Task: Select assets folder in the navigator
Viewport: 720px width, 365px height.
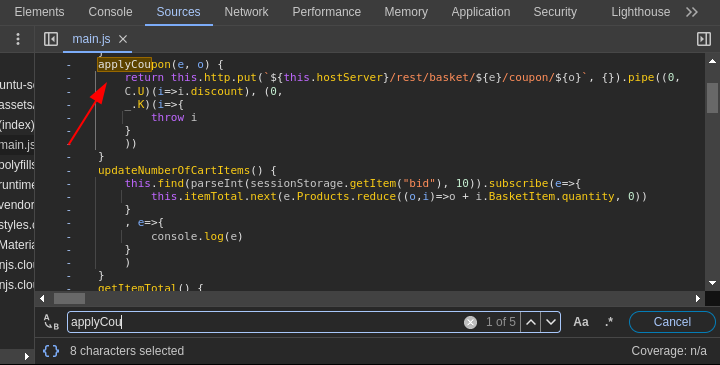Action: click(x=17, y=105)
